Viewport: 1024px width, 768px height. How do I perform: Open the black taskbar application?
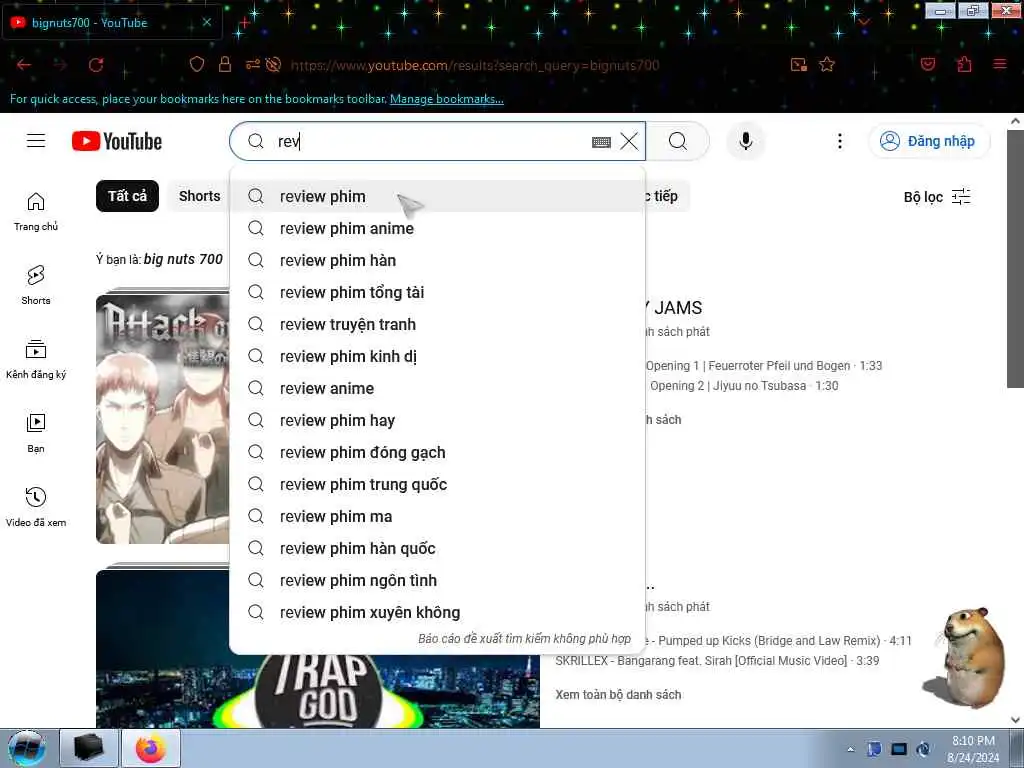[x=89, y=748]
